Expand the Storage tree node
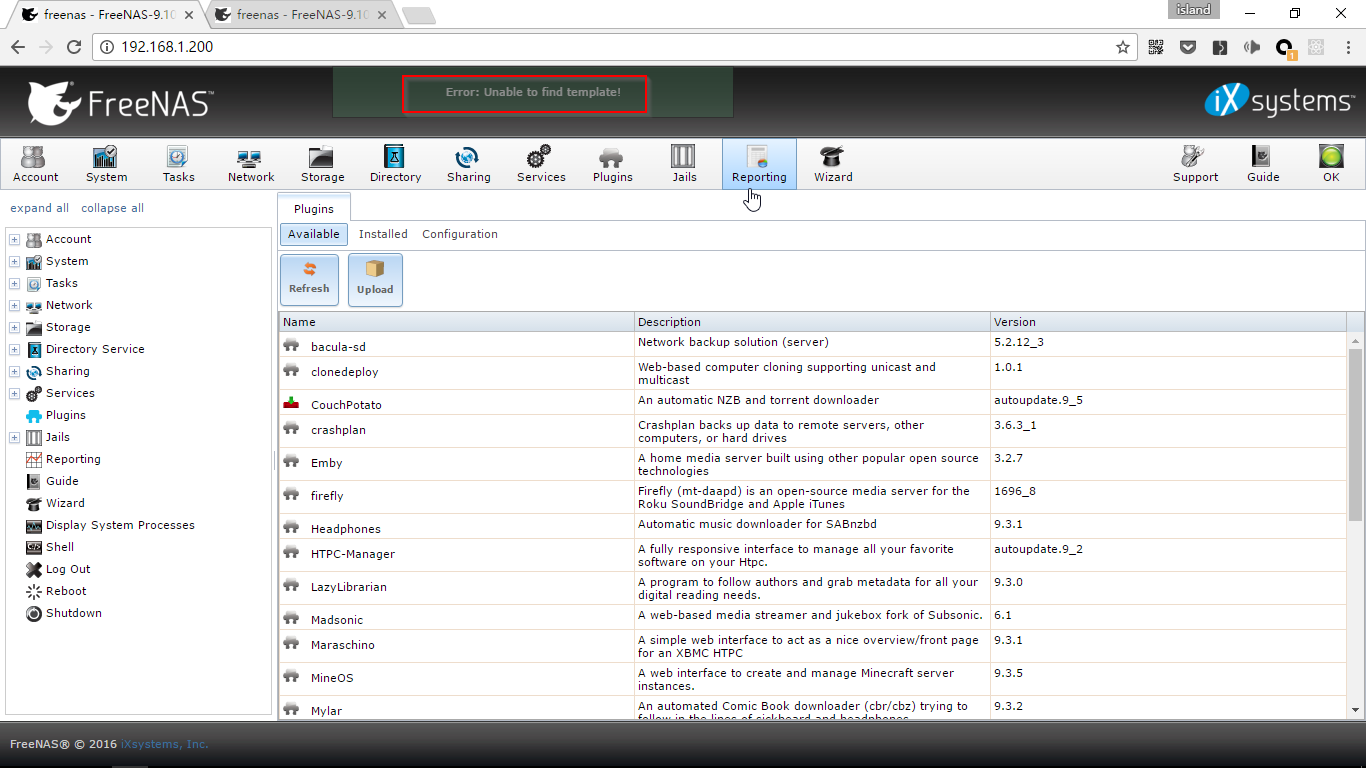The width and height of the screenshot is (1366, 768). (x=14, y=328)
